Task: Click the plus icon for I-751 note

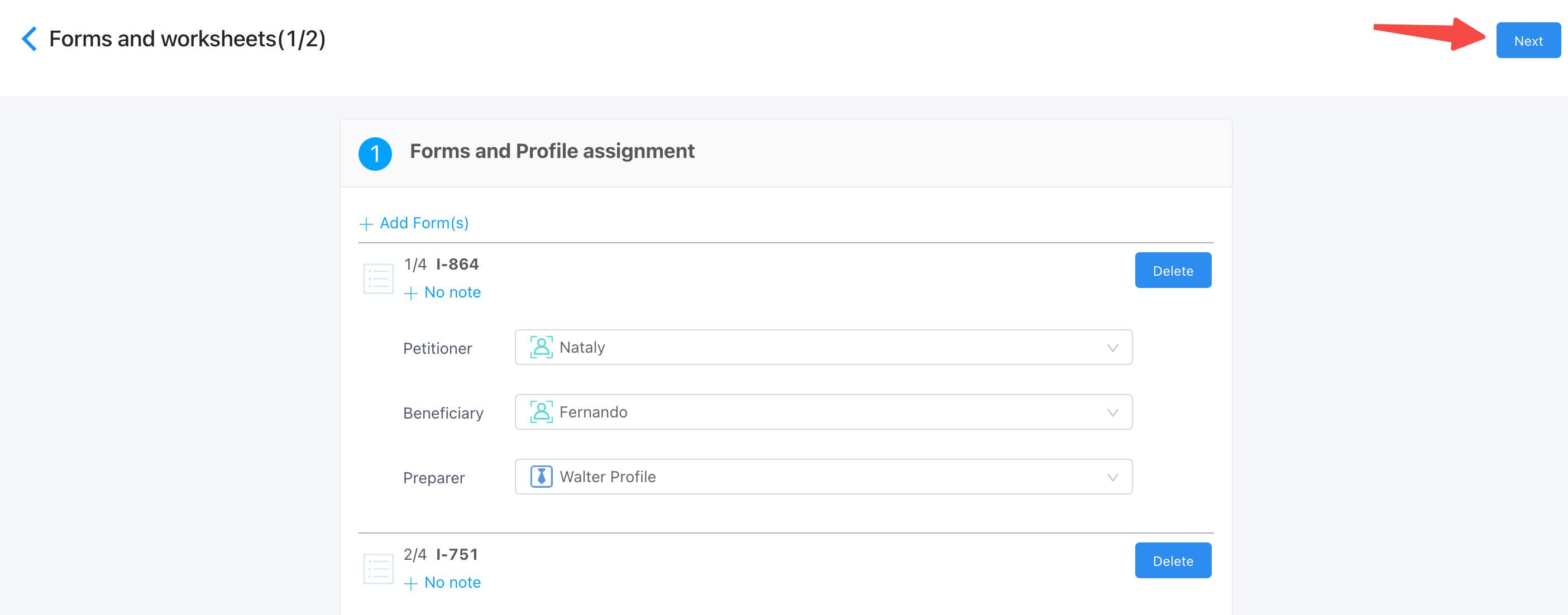Action: [x=411, y=583]
